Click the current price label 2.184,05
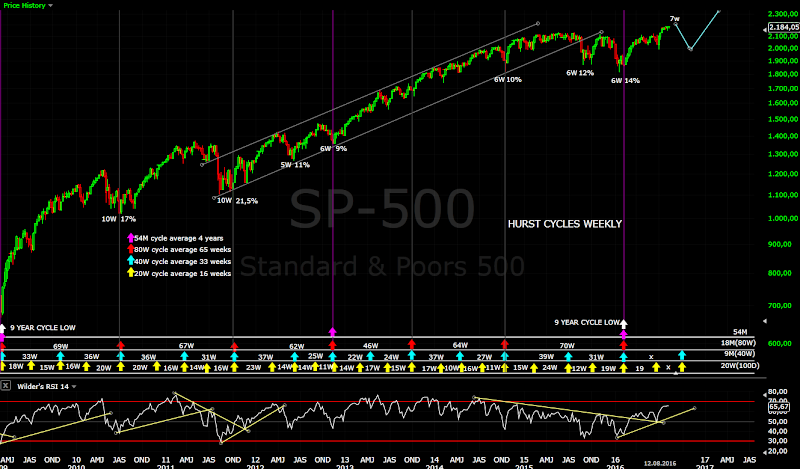The height and width of the screenshot is (469, 800). (x=784, y=27)
